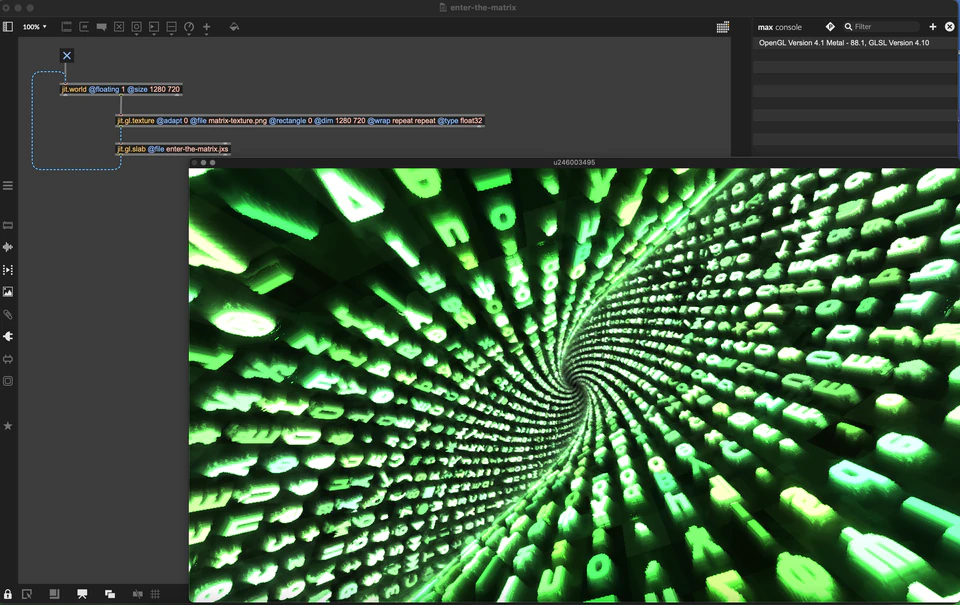Toggle the X toggle object in patcher
Screen dimensions: 960x605
tap(67, 56)
